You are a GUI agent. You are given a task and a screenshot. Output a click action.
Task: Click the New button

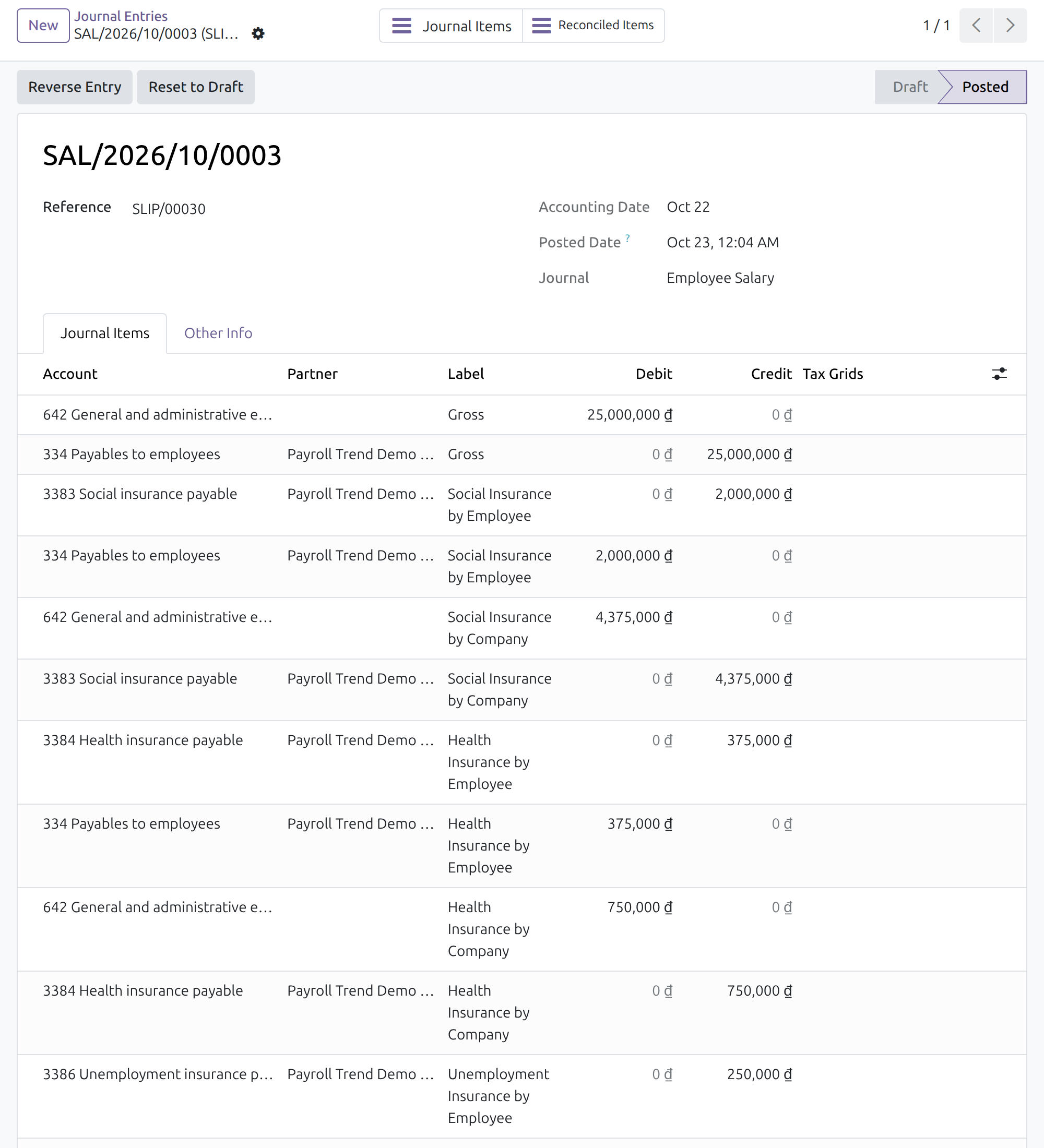tap(43, 26)
